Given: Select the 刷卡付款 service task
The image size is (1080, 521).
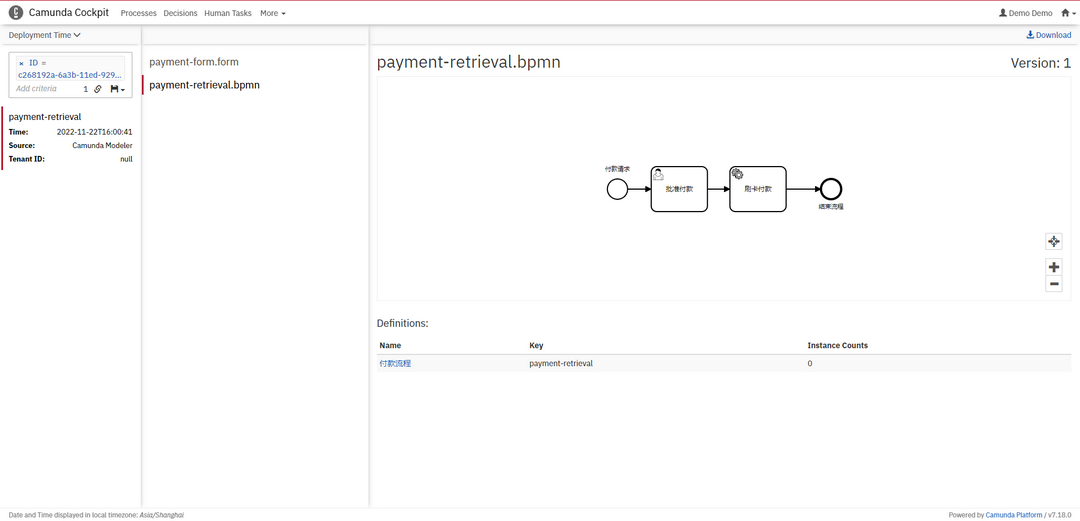Looking at the screenshot, I should pyautogui.click(x=758, y=189).
